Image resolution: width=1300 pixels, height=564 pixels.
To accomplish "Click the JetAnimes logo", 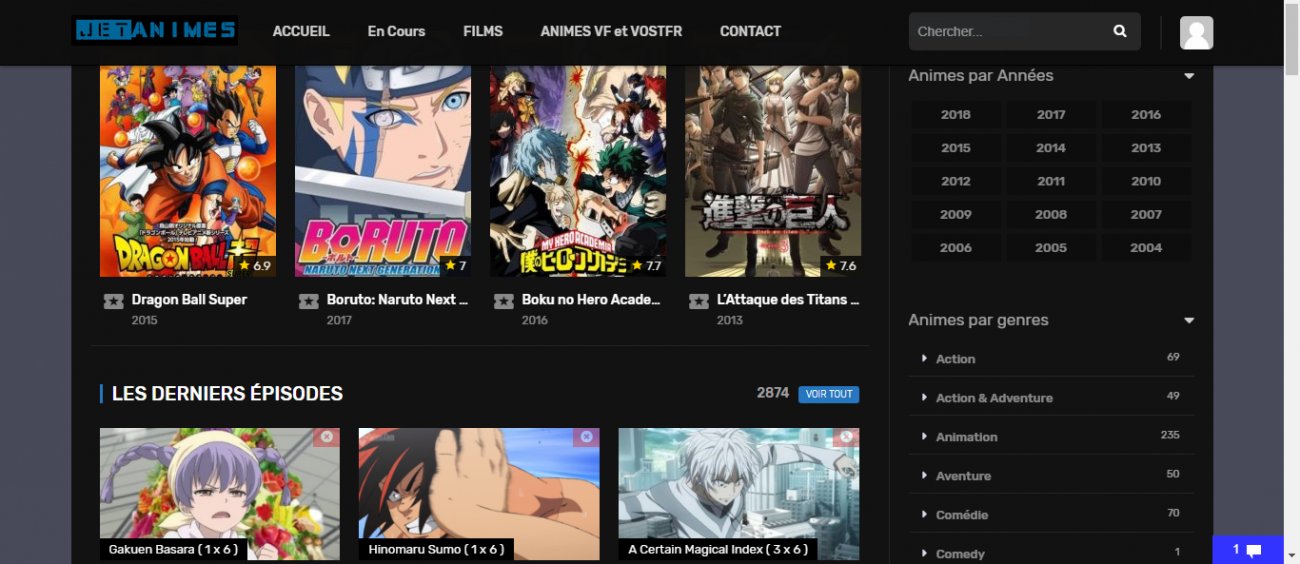I will [155, 30].
